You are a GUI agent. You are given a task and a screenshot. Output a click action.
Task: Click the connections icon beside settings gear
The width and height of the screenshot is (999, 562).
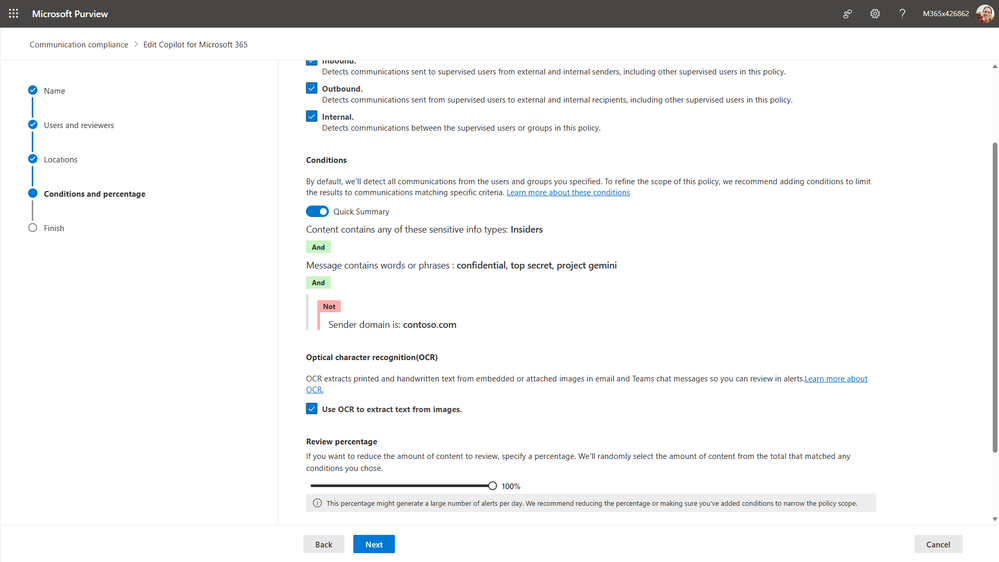tap(847, 13)
